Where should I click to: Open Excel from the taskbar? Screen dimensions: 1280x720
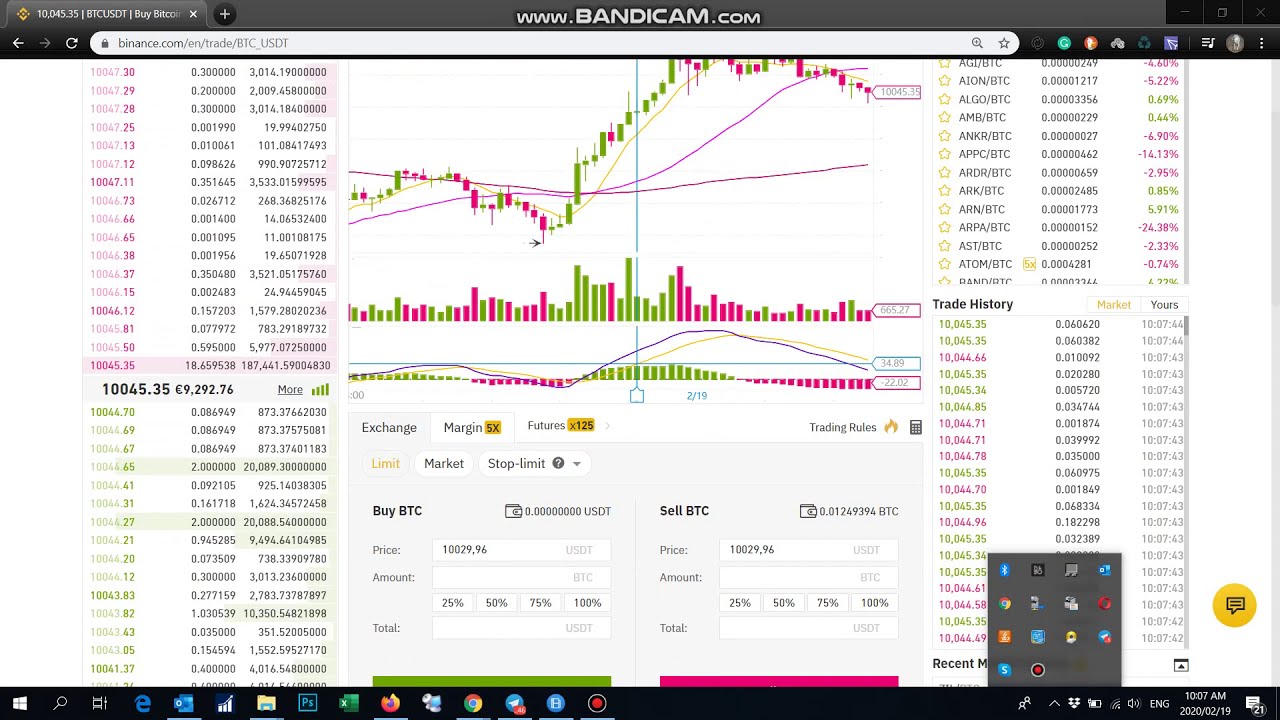348,703
